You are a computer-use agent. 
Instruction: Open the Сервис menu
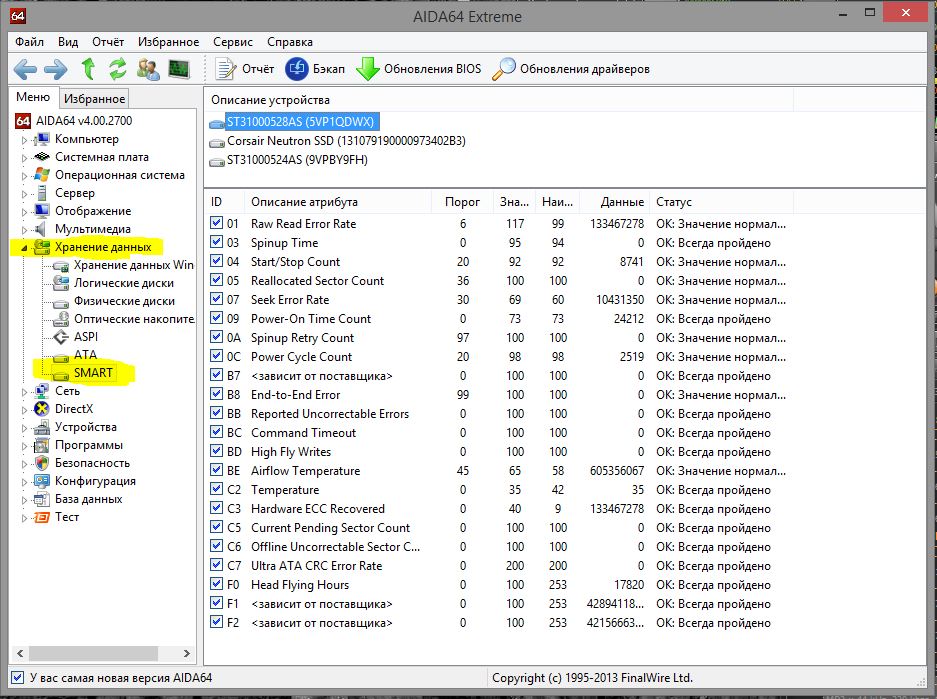coord(233,42)
